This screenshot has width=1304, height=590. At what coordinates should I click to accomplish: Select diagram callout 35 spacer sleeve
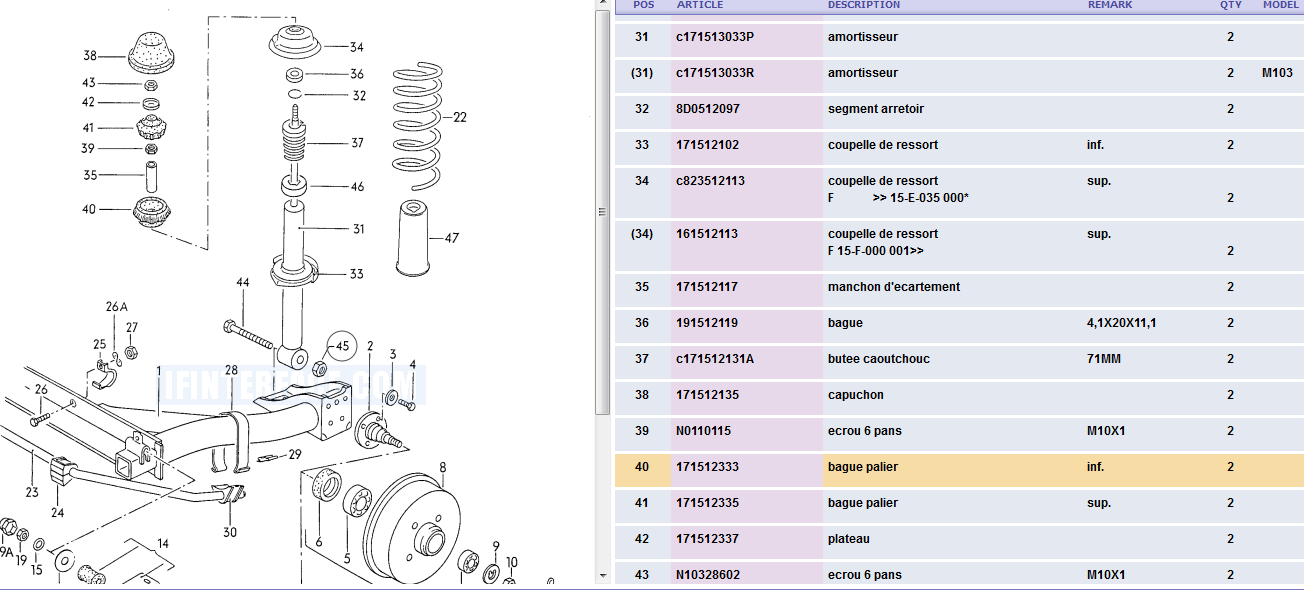[x=90, y=175]
